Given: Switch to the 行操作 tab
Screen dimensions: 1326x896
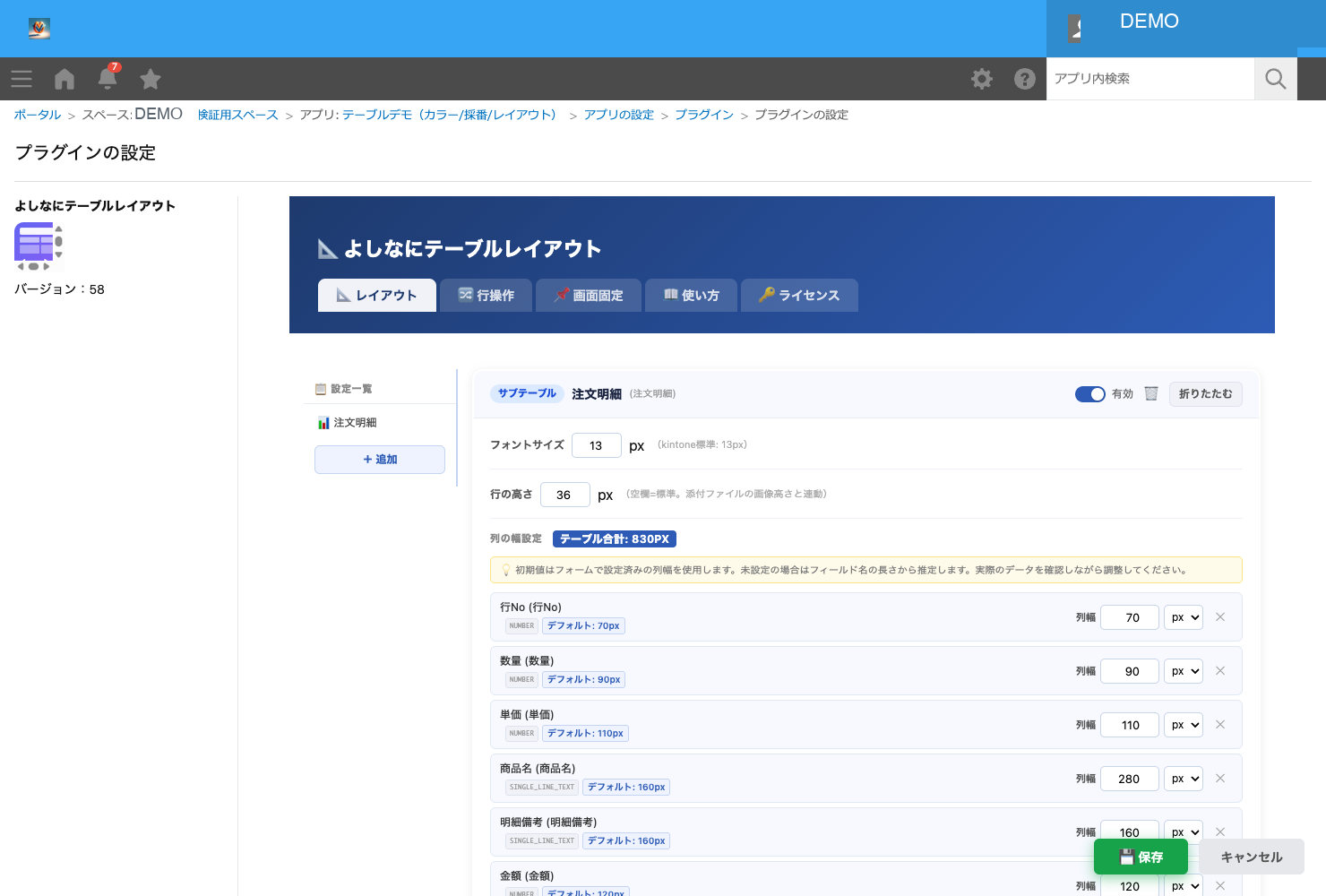Looking at the screenshot, I should click(486, 296).
